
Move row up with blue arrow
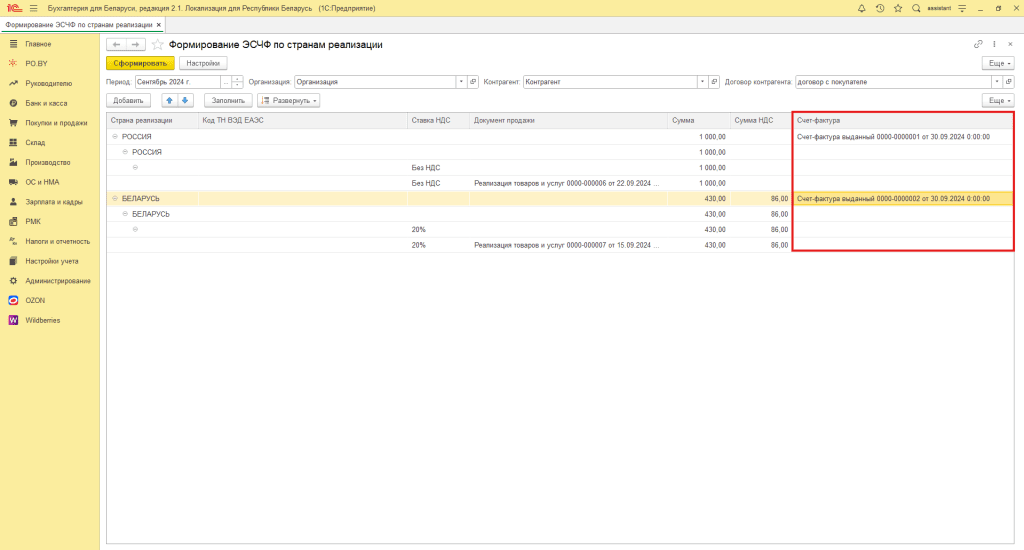[x=170, y=101]
